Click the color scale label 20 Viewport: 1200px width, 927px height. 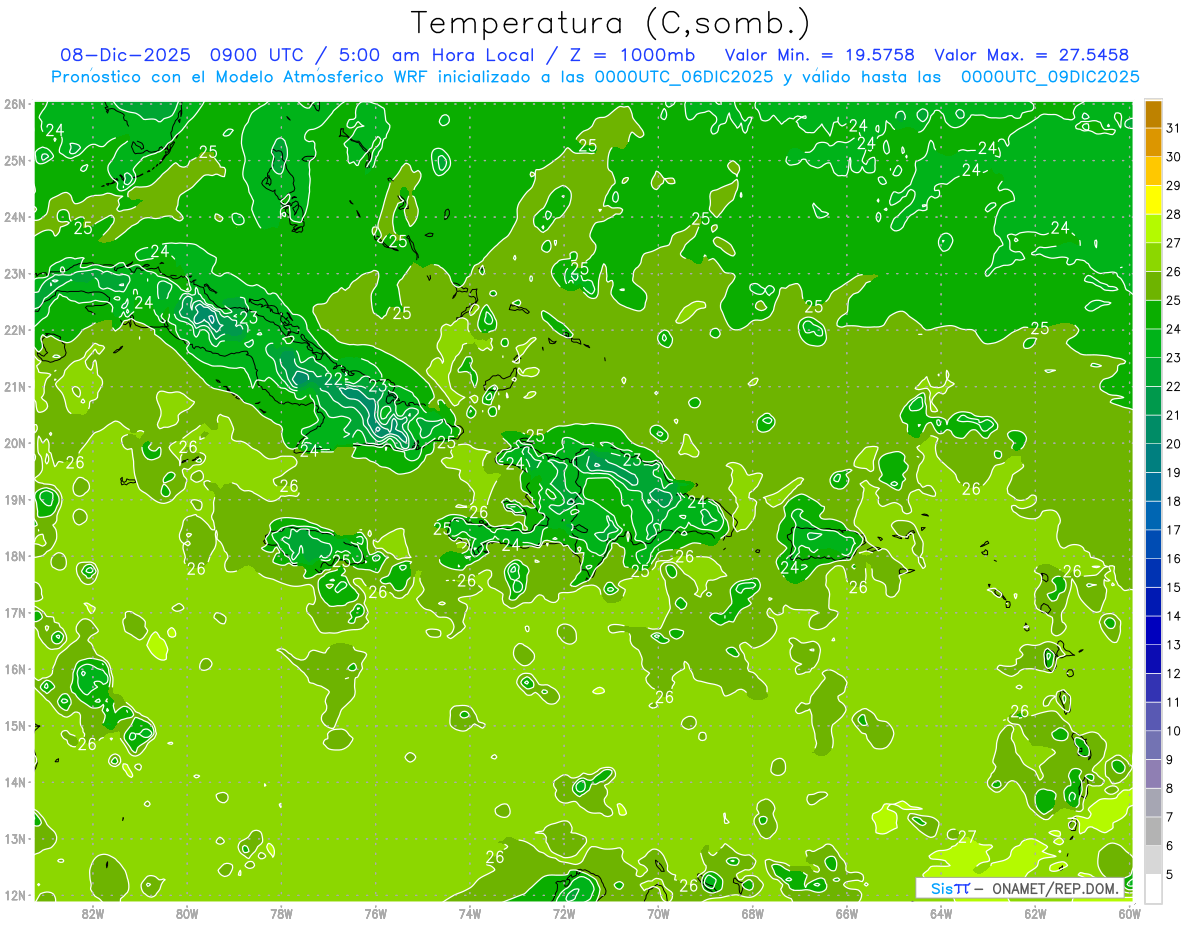(1174, 444)
